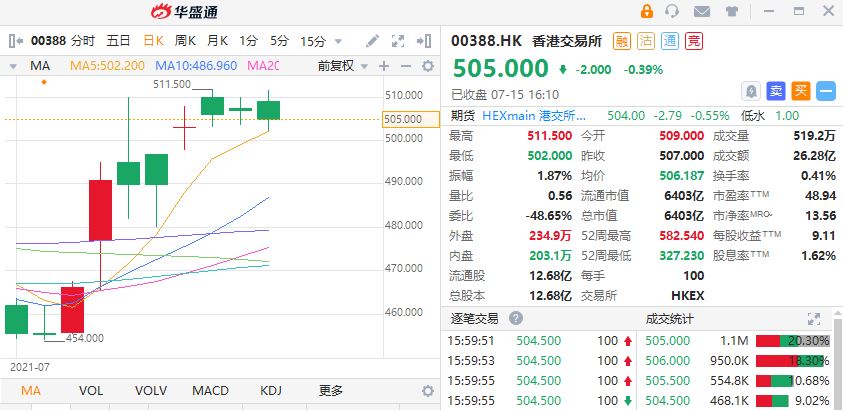This screenshot has width=843, height=410.
Task: Open customer service headset icon
Action: coord(672,11)
